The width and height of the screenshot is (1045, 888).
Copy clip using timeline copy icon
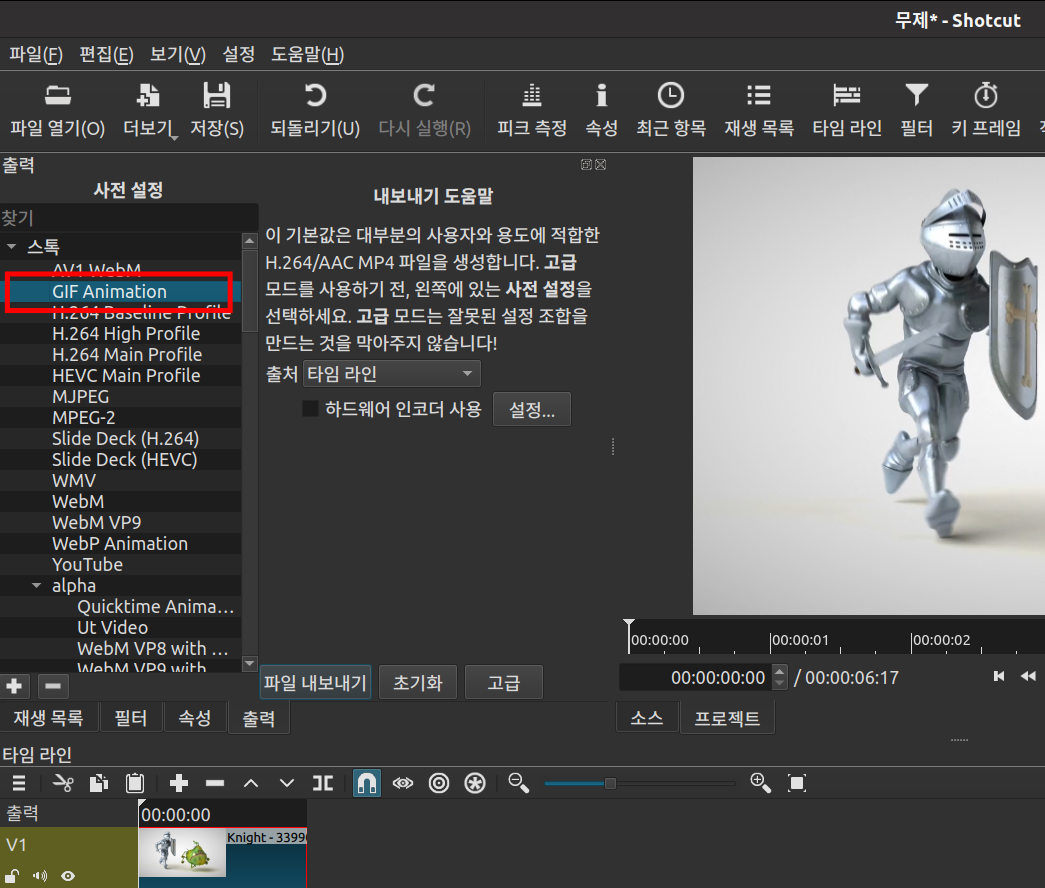coord(99,783)
